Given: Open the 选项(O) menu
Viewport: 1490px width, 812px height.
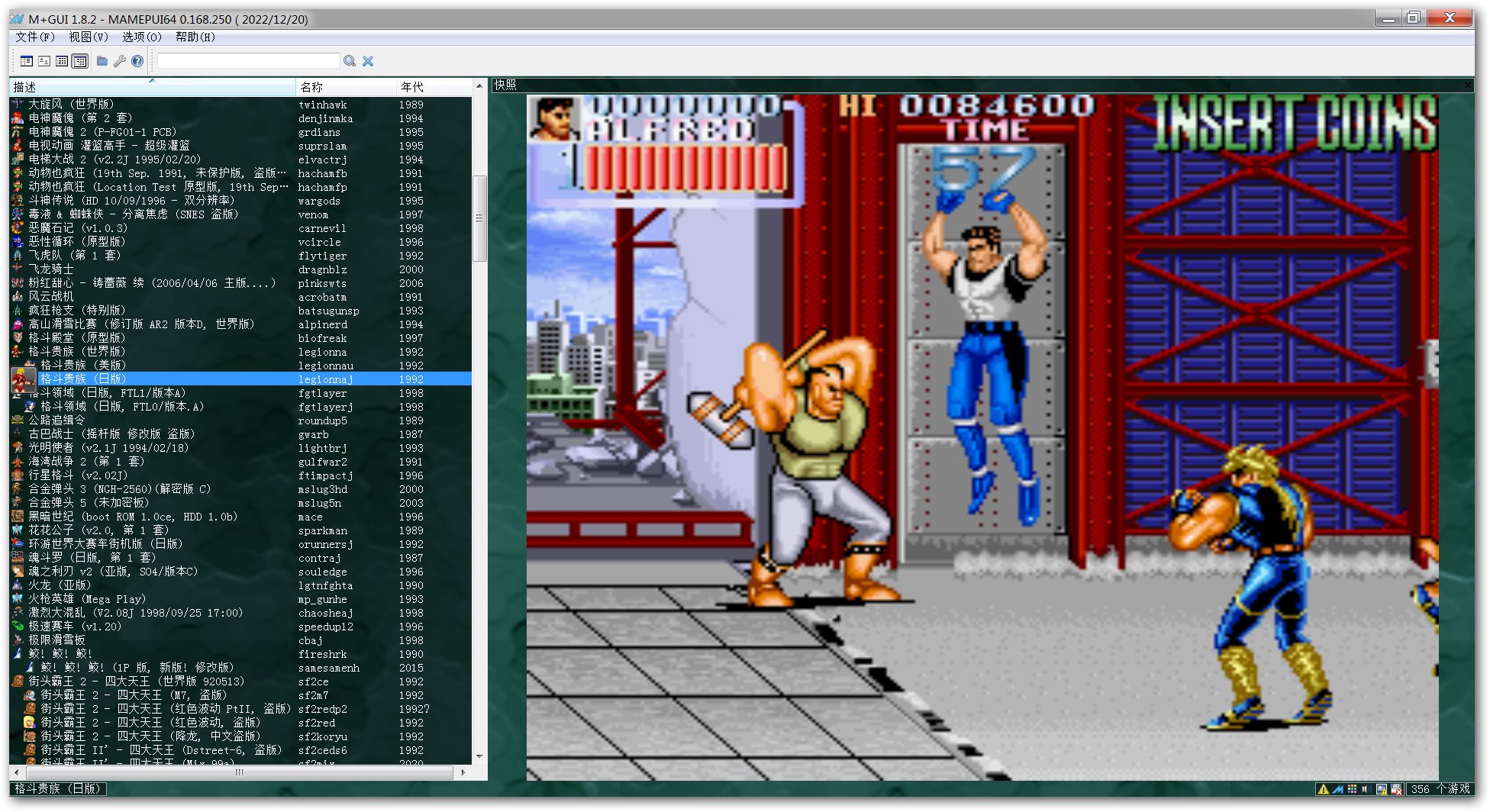Looking at the screenshot, I should pyautogui.click(x=142, y=37).
